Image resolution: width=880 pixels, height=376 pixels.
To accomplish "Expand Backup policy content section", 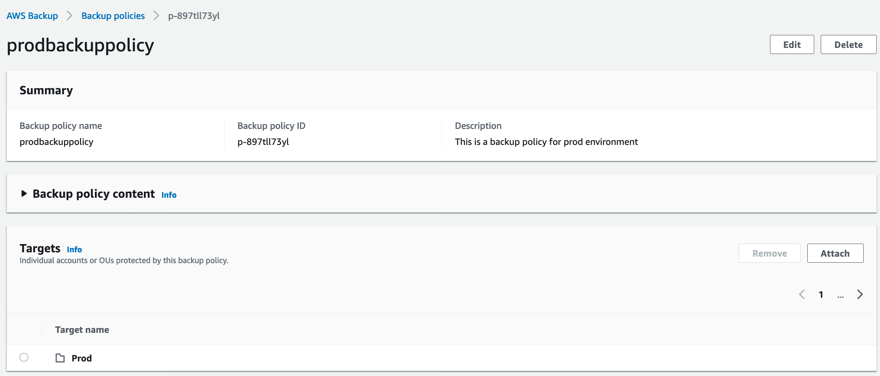I will [24, 194].
